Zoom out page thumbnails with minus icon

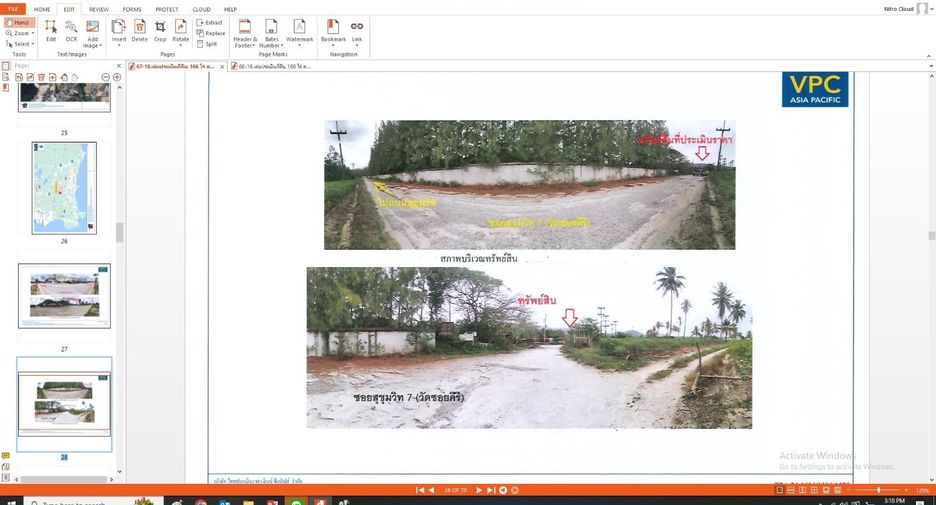point(106,77)
